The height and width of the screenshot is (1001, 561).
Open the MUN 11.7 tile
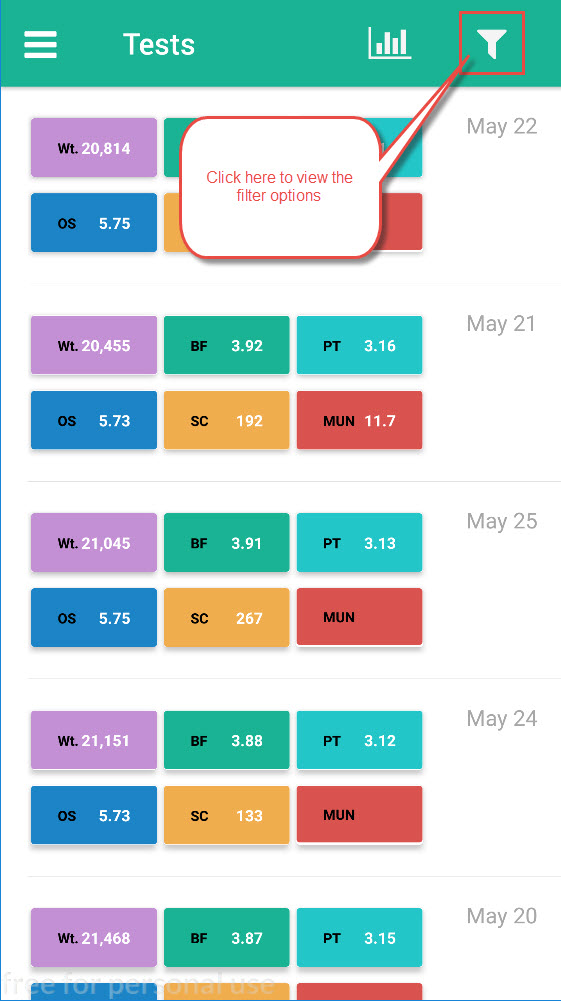pos(359,421)
